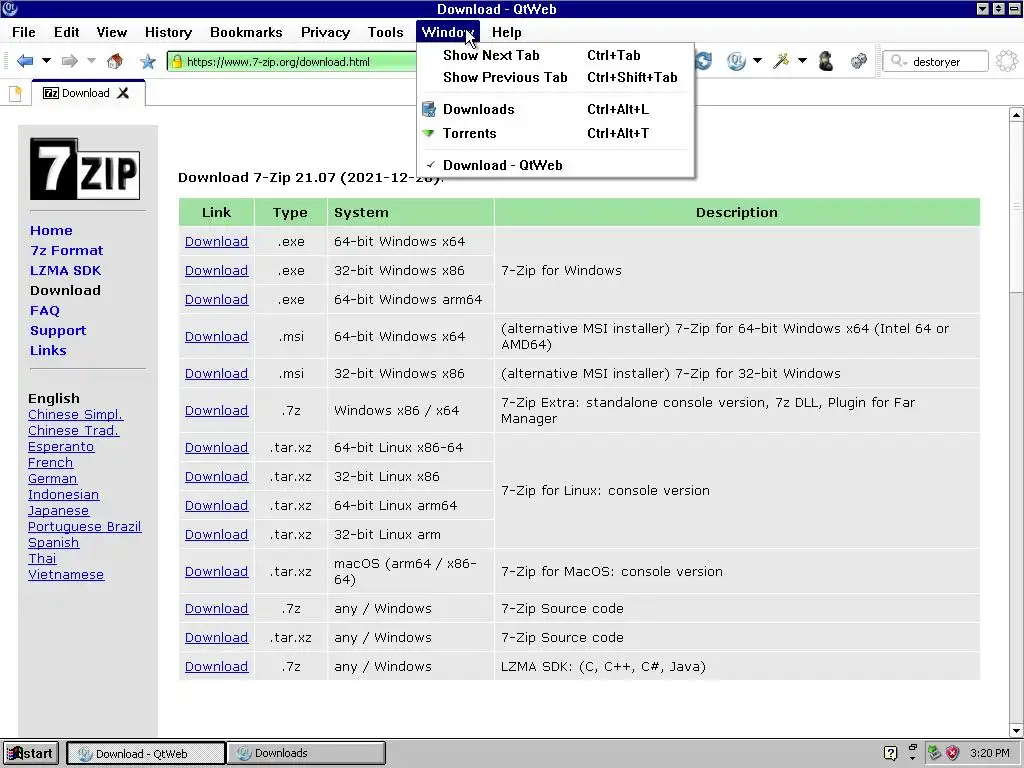This screenshot has width=1024, height=768.
Task: Open the Privacy menu
Action: point(325,32)
